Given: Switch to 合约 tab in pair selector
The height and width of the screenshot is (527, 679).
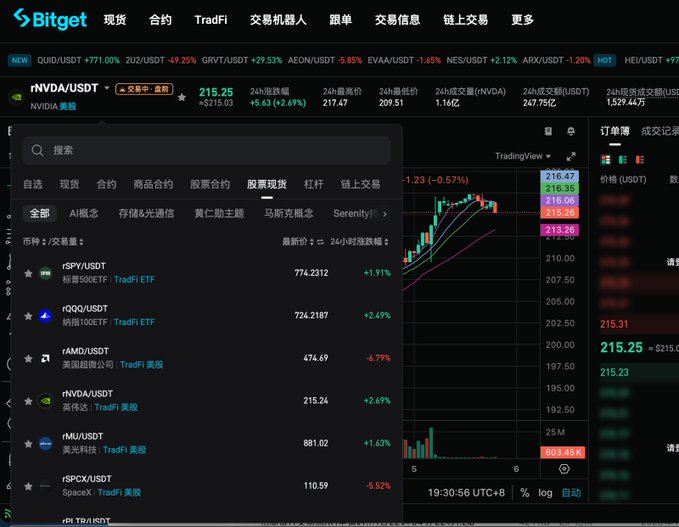Looking at the screenshot, I should tap(107, 184).
